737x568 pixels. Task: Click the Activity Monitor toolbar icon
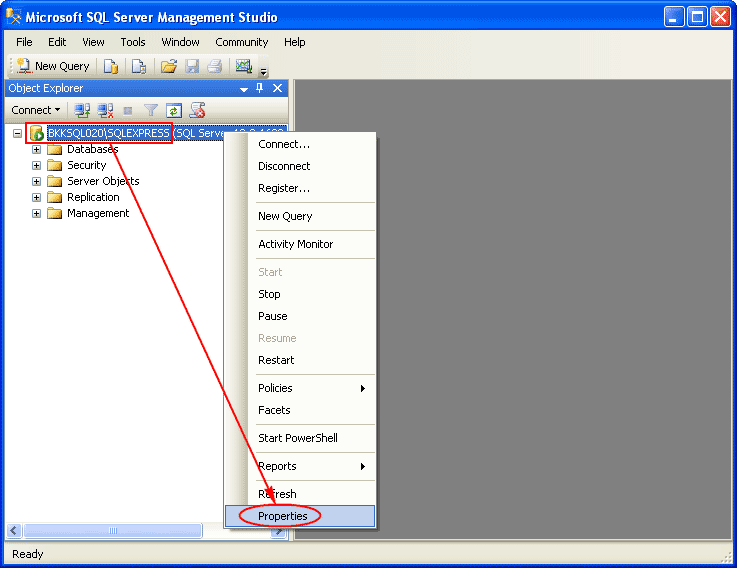tap(244, 66)
